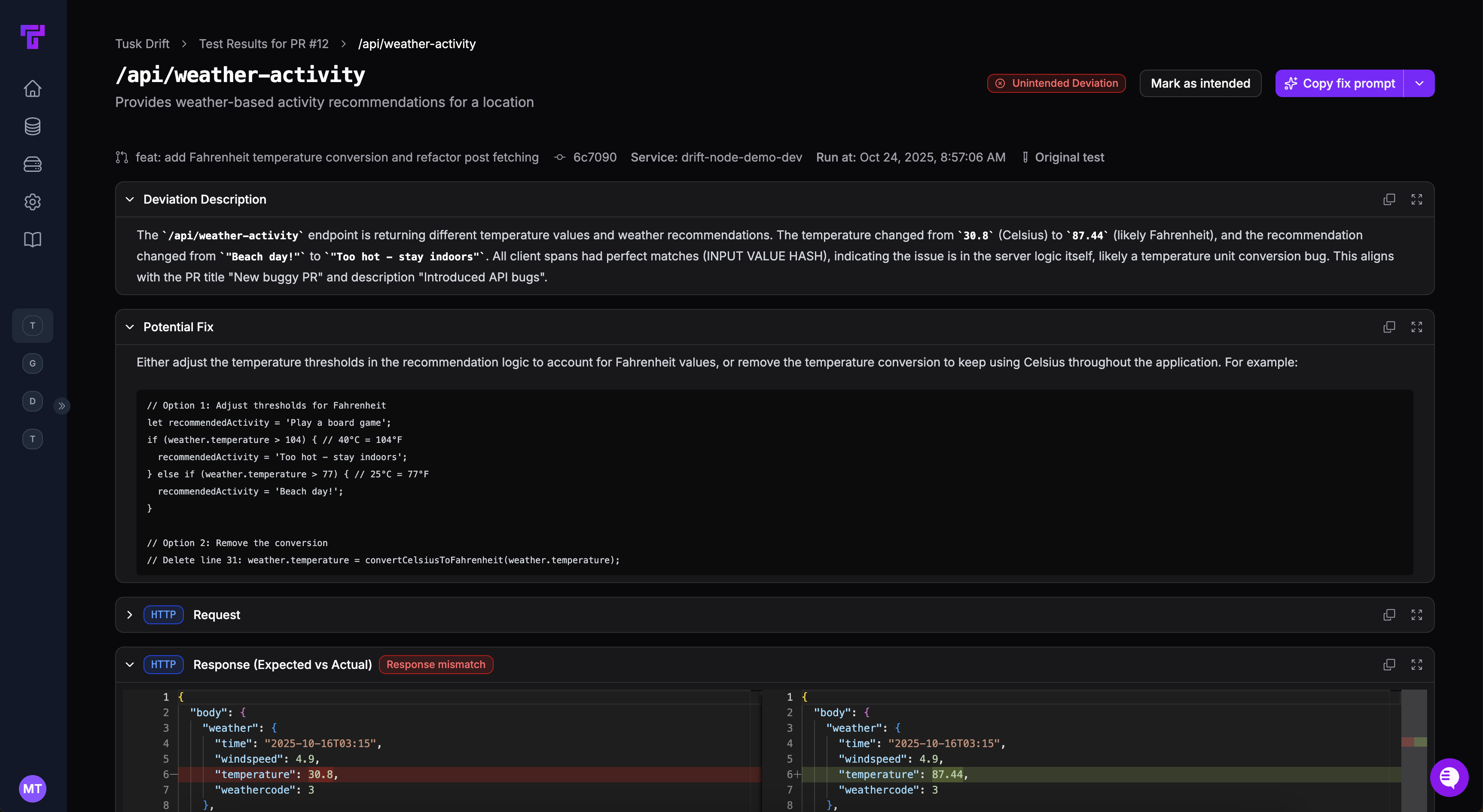Open the services/server icon in the sidebar
This screenshot has height=812, width=1483.
coord(32,164)
